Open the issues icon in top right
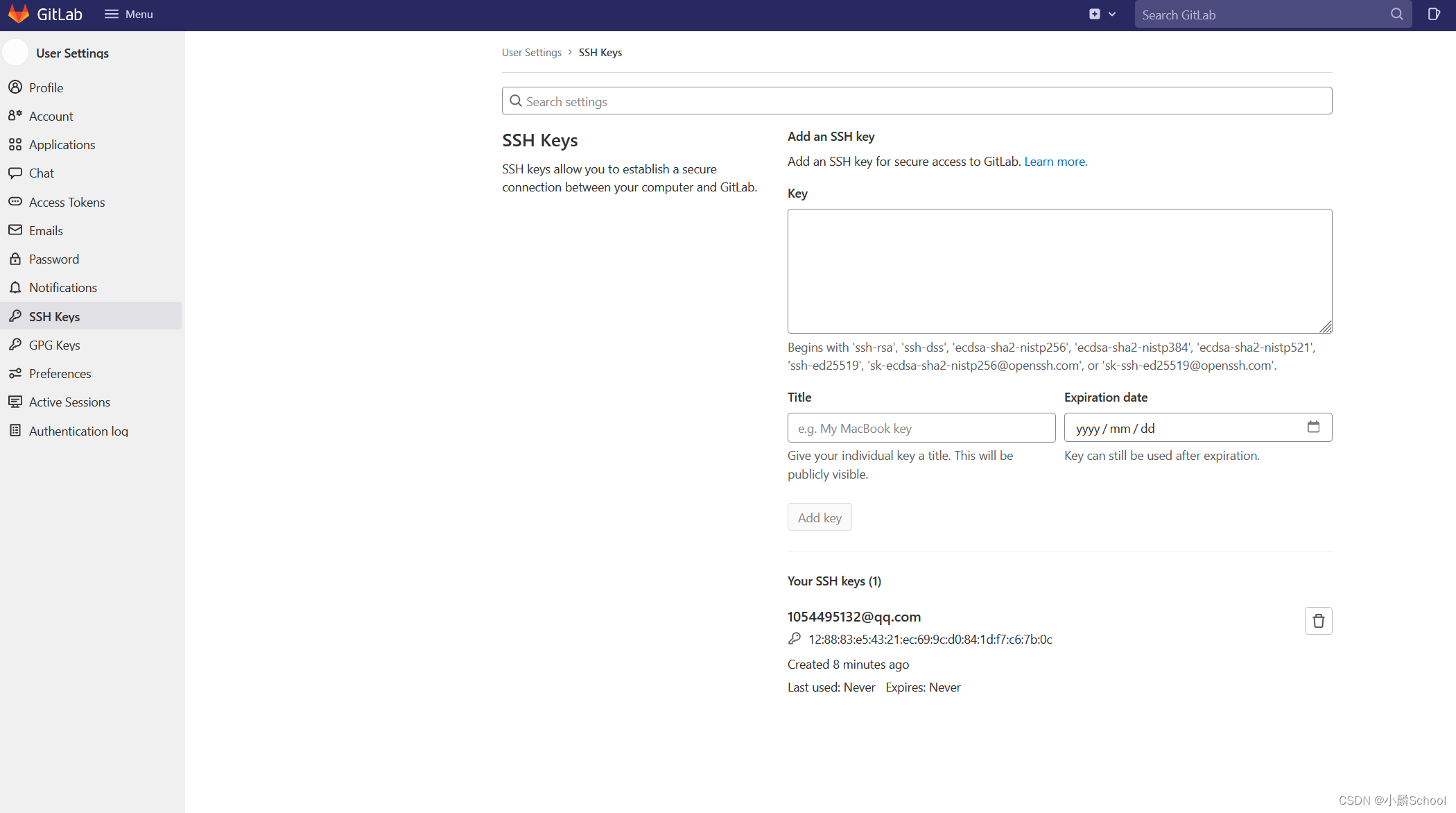 pos(1434,15)
